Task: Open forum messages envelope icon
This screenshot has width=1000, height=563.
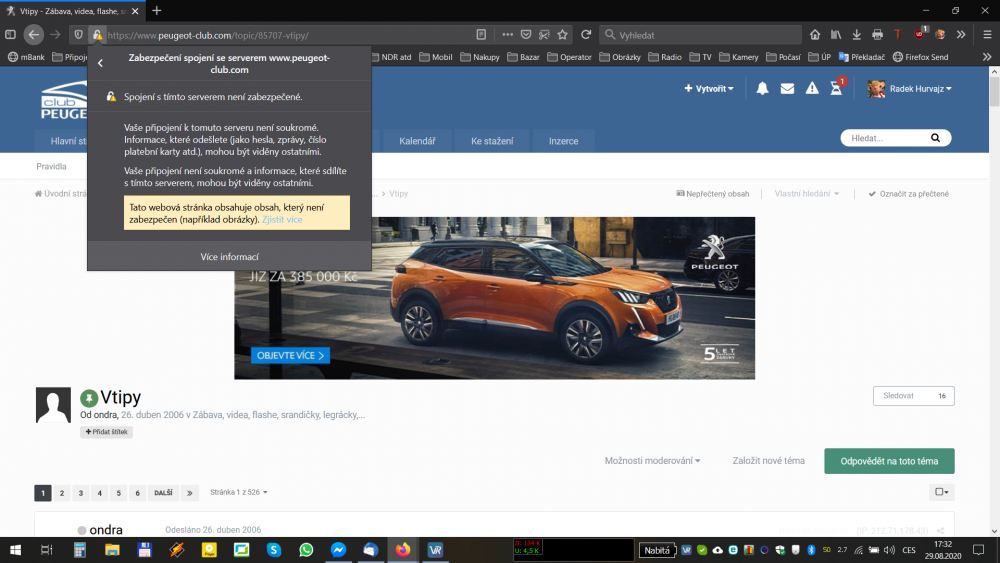Action: pyautogui.click(x=788, y=89)
